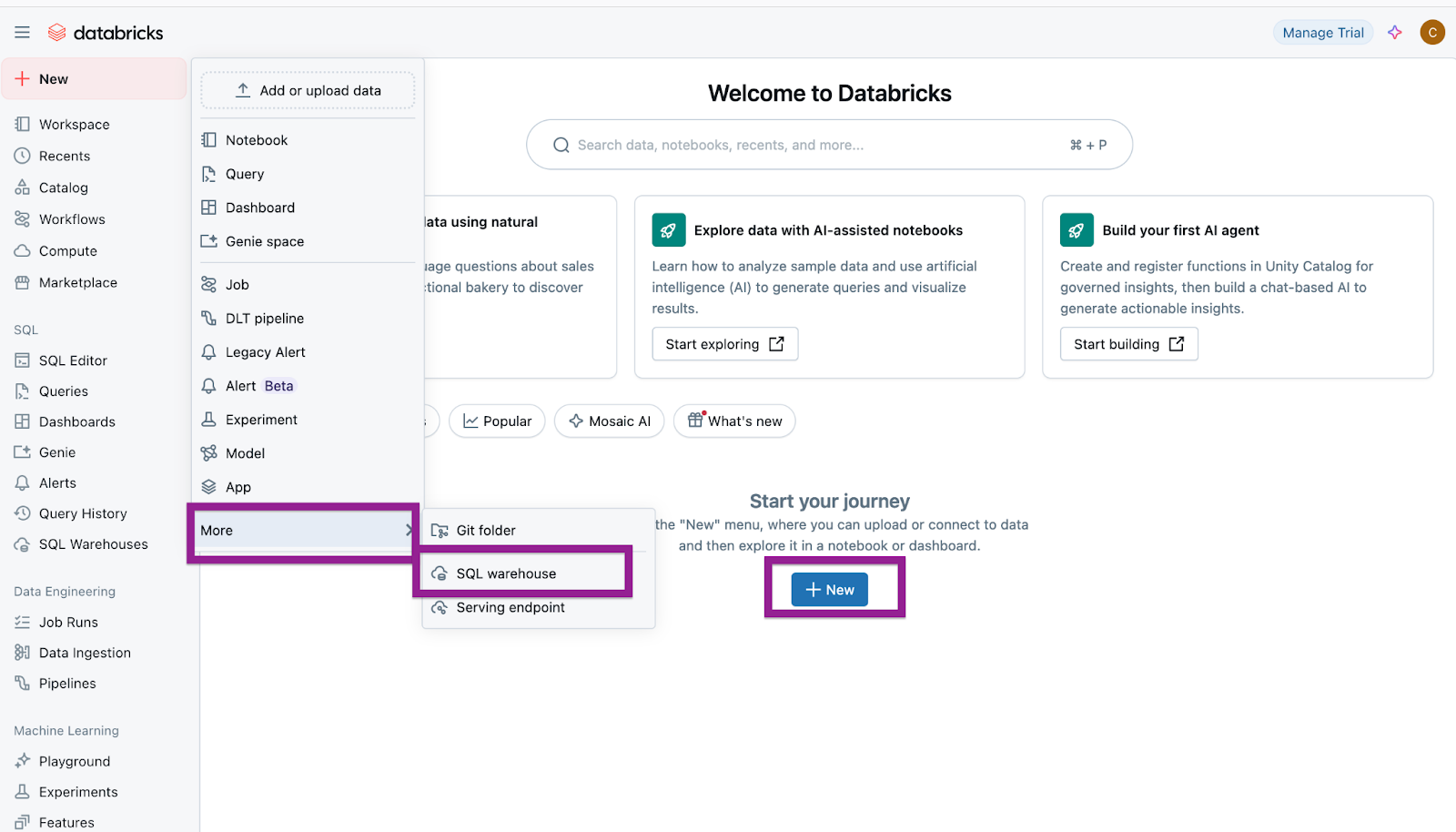The image size is (1456, 832).
Task: Create a new Genie space
Action: 308,241
